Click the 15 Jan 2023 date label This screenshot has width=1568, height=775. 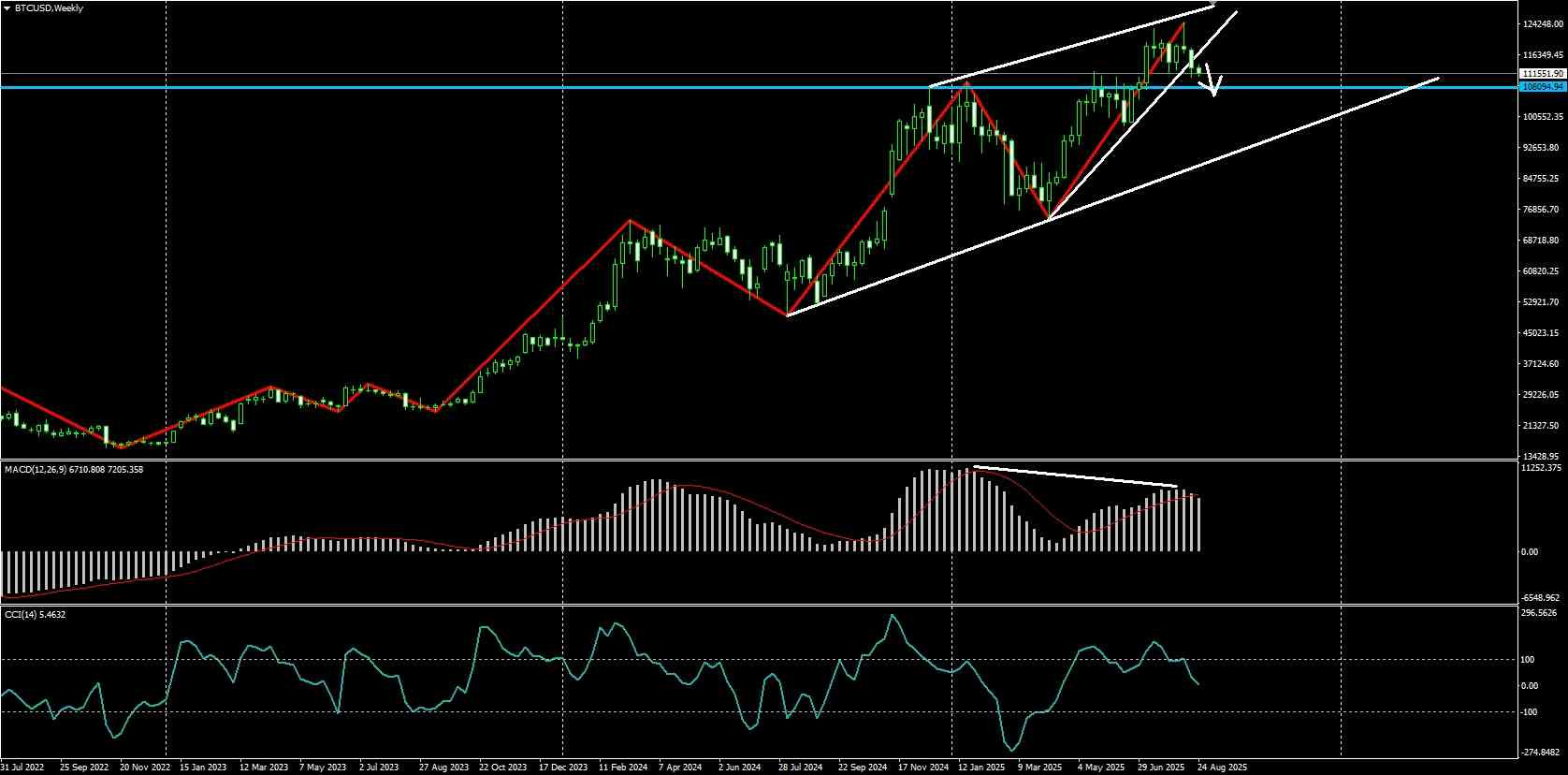point(203,768)
